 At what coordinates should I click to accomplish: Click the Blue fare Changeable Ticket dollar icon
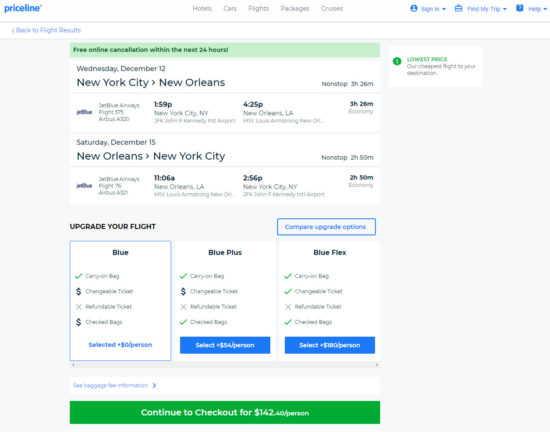[79, 291]
